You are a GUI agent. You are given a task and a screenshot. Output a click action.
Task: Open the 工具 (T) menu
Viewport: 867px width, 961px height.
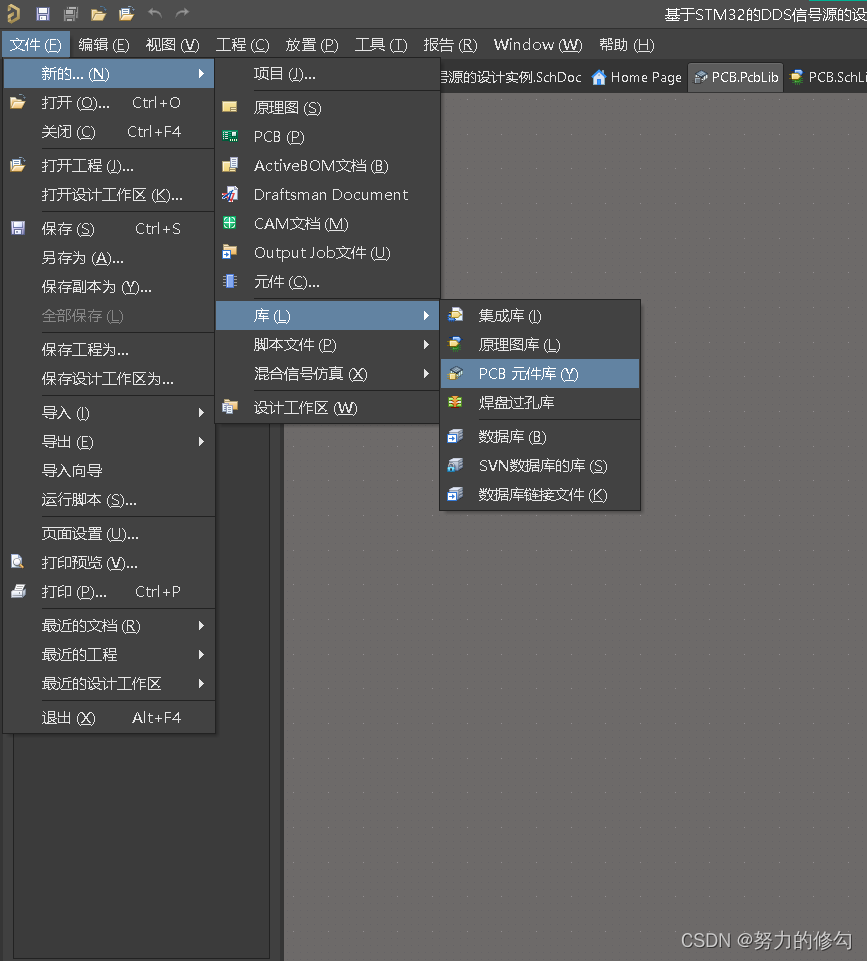(x=380, y=45)
